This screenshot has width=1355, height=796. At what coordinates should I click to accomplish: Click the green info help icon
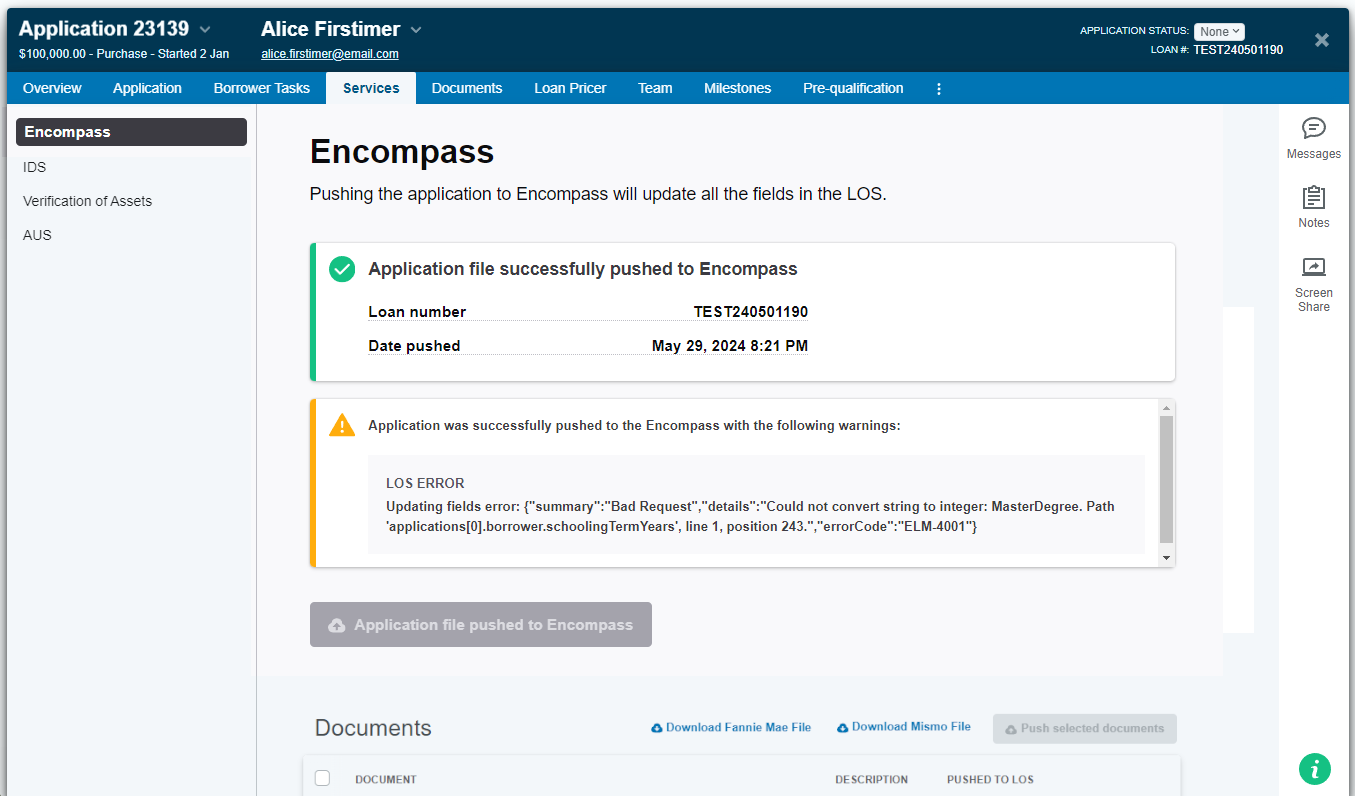click(x=1314, y=768)
